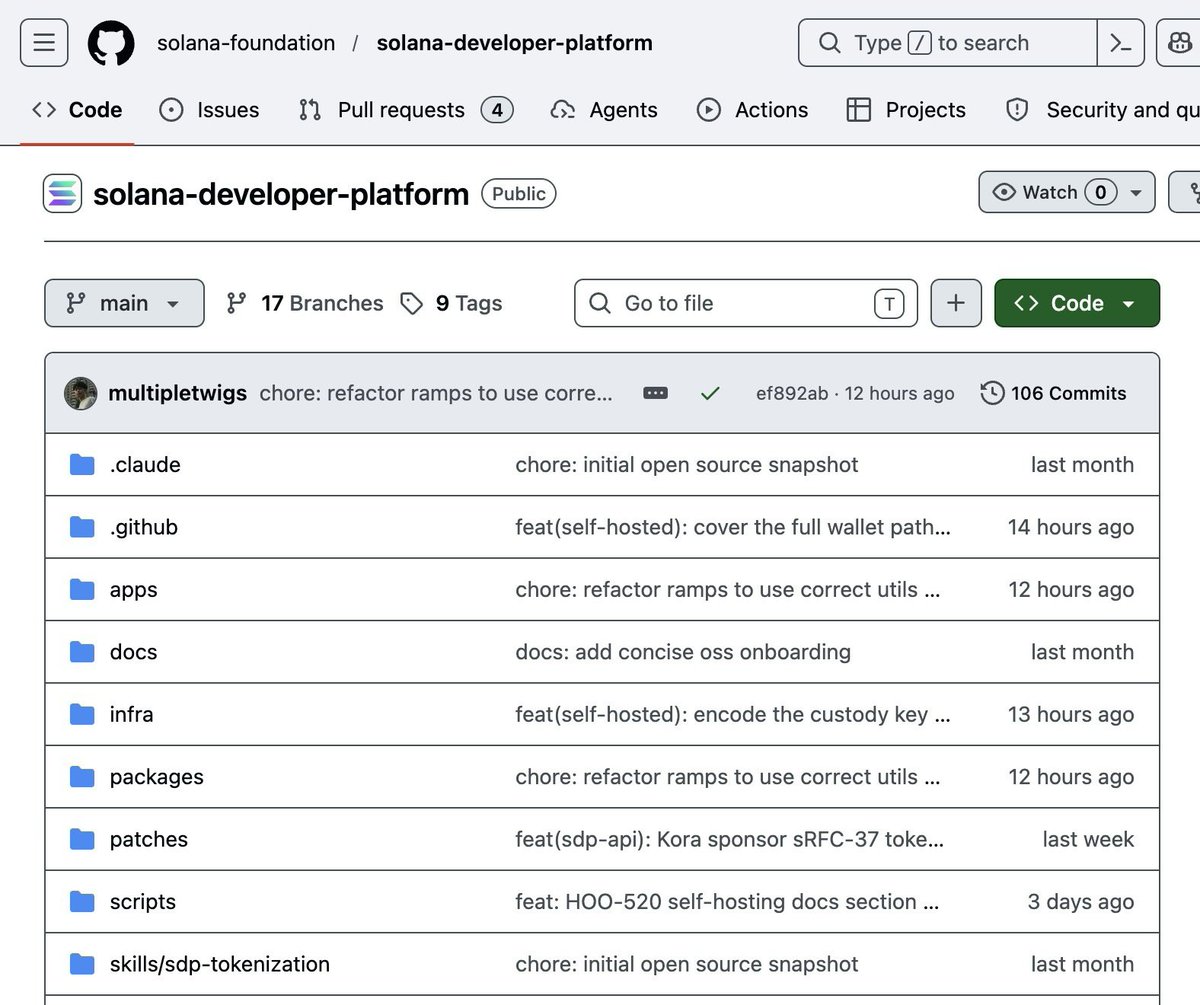The width and height of the screenshot is (1200, 1005).
Task: Open the Watch options dropdown arrow
Action: (x=1135, y=193)
